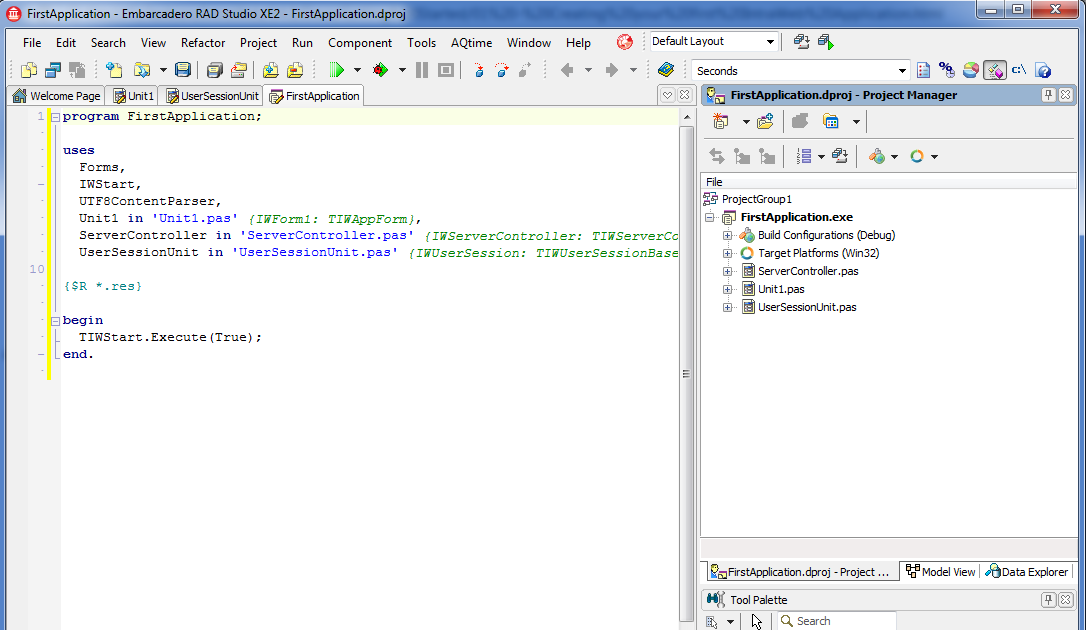The height and width of the screenshot is (630, 1086).
Task: Open the Default Layout dropdown
Action: coord(769,42)
